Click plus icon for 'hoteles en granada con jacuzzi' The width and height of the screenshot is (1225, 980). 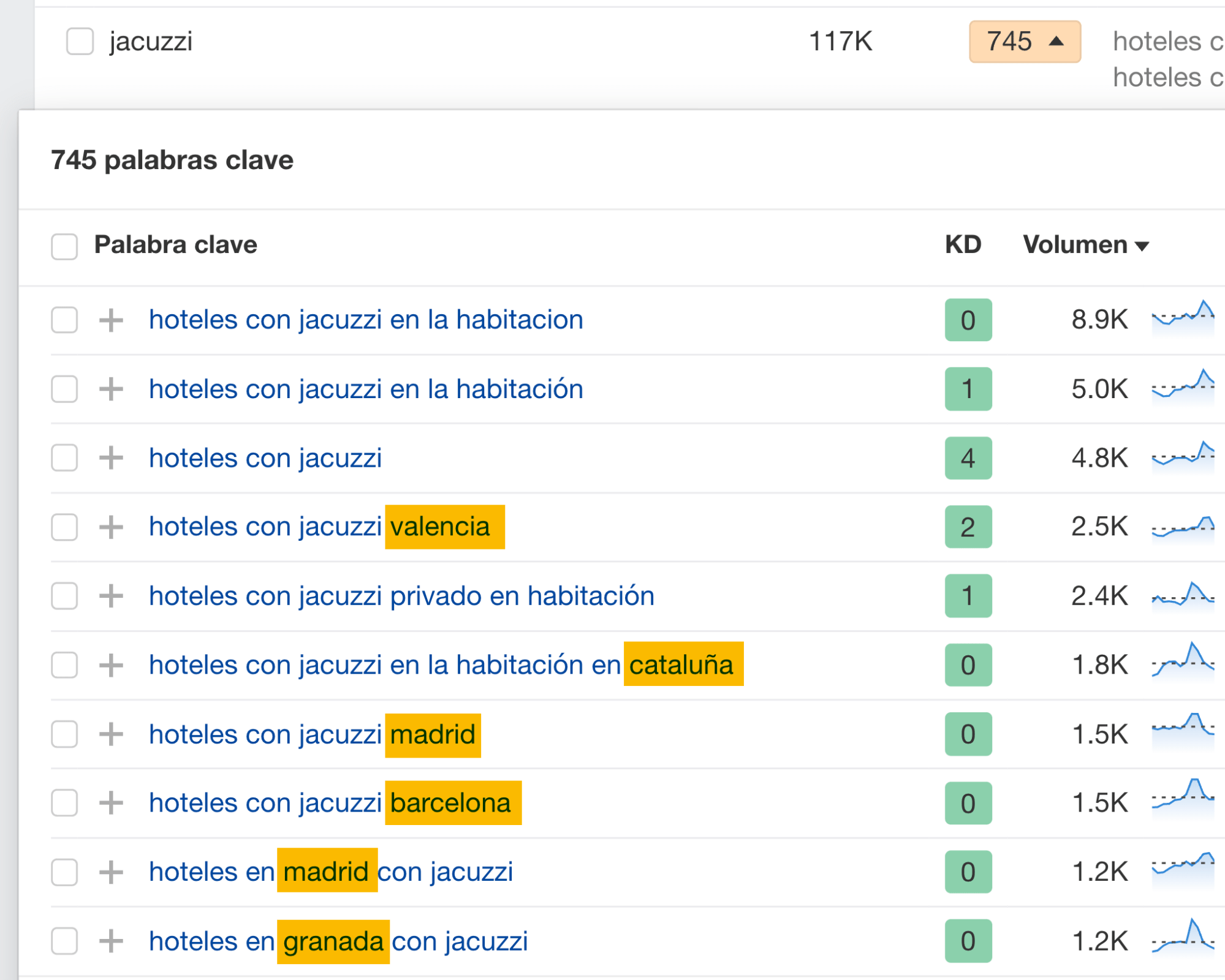click(x=111, y=941)
